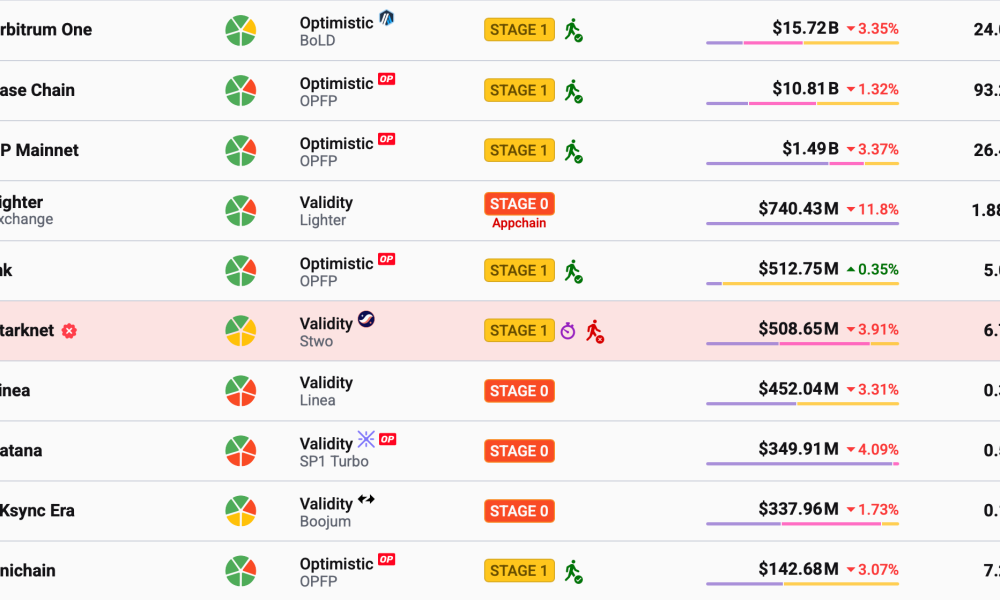Image resolution: width=1000 pixels, height=600 pixels.
Task: Click the red warning icon beside Starknet's name
Action: tap(69, 331)
